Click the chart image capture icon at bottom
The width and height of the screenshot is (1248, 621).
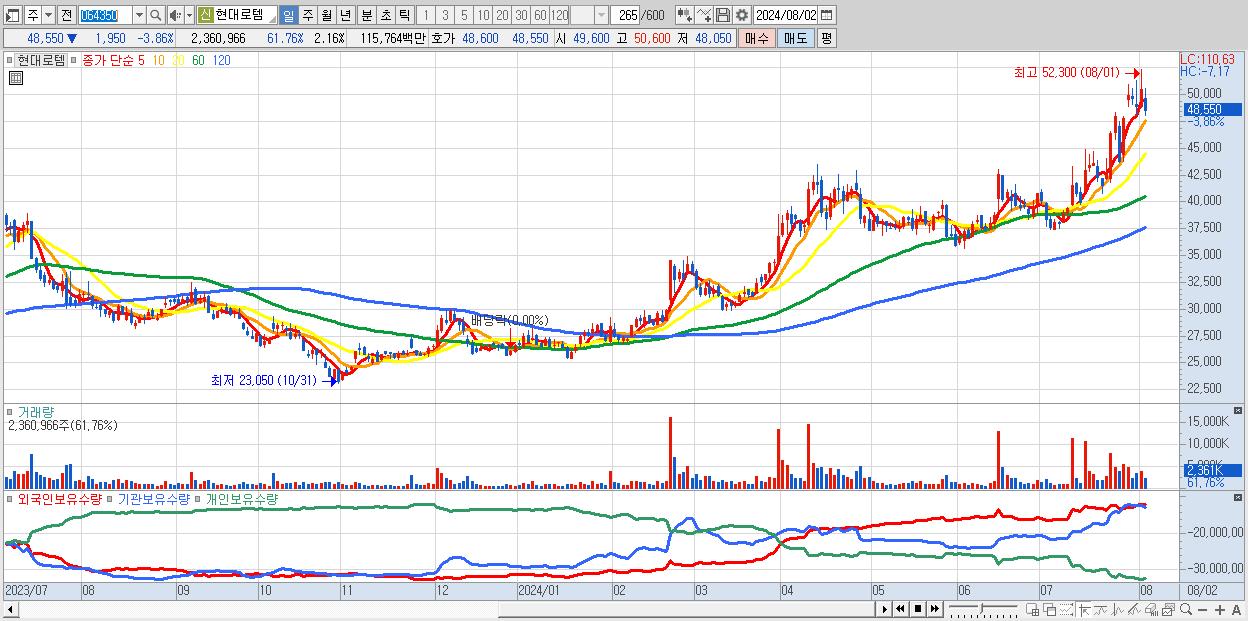pos(1169,610)
